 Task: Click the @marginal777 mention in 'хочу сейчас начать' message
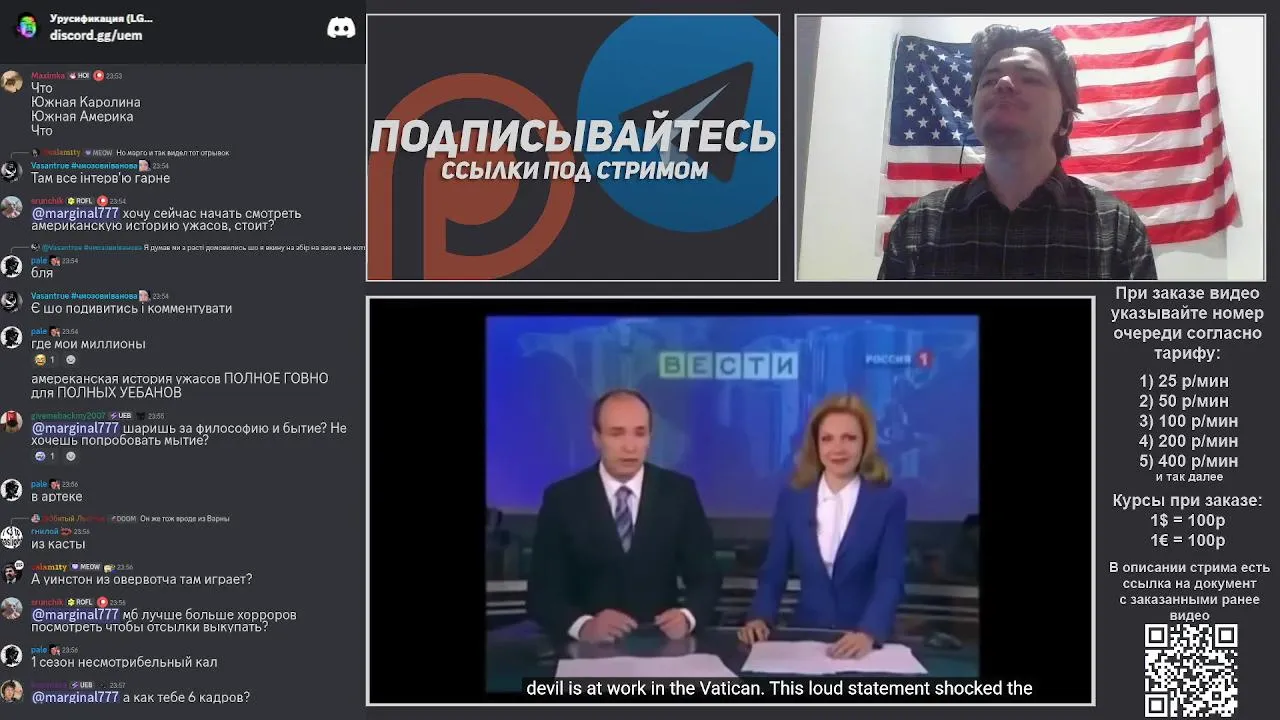[75, 213]
